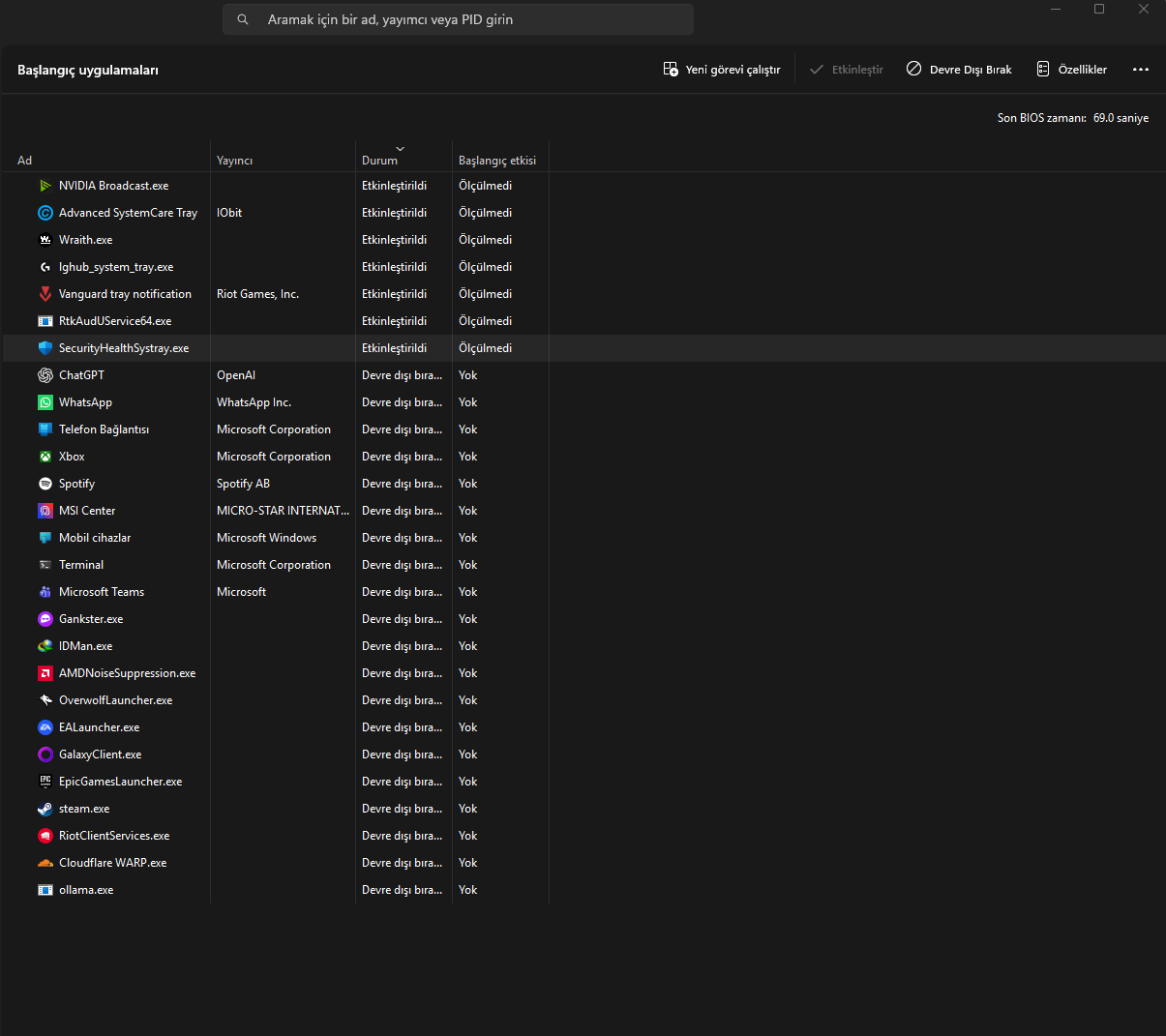Click Yeni görevi çalıştır button
This screenshot has width=1166, height=1036.
point(722,70)
